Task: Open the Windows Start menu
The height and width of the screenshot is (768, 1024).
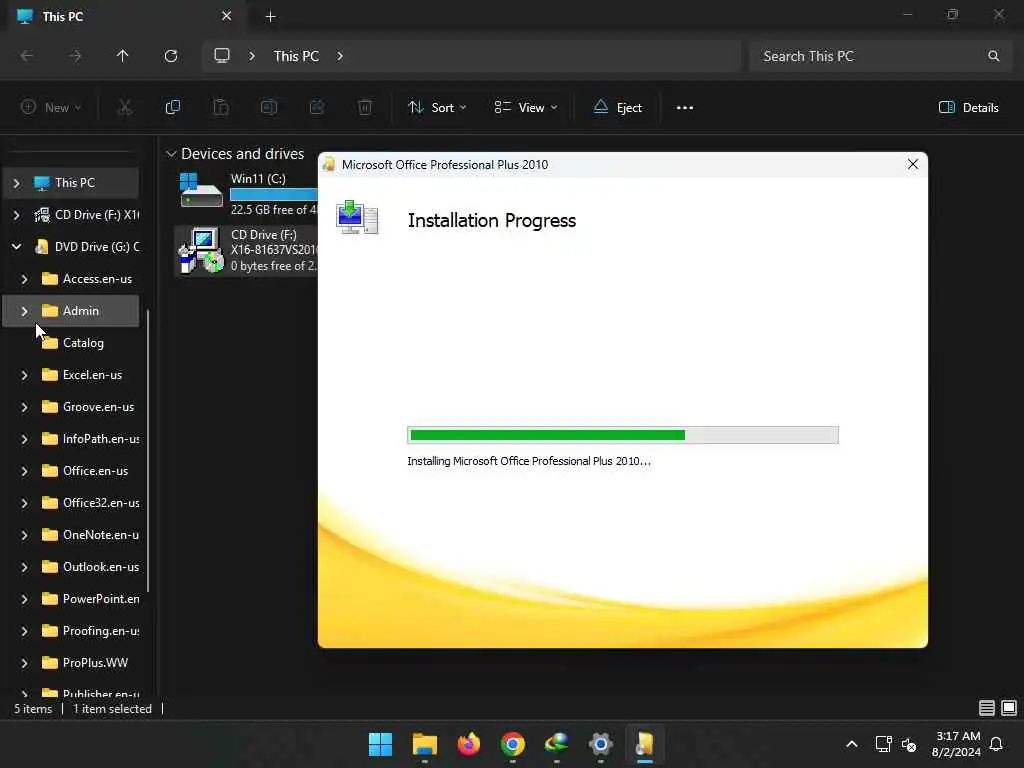Action: (x=380, y=744)
